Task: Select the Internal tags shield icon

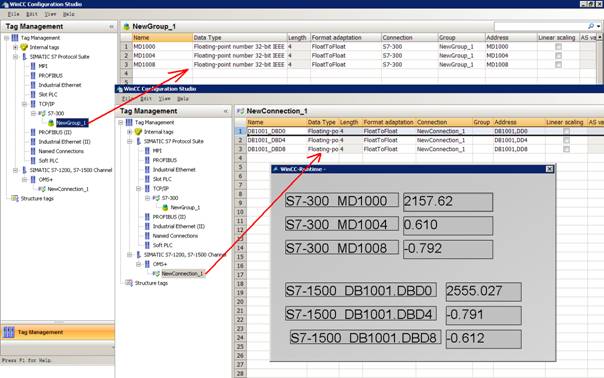Action: [x=24, y=47]
